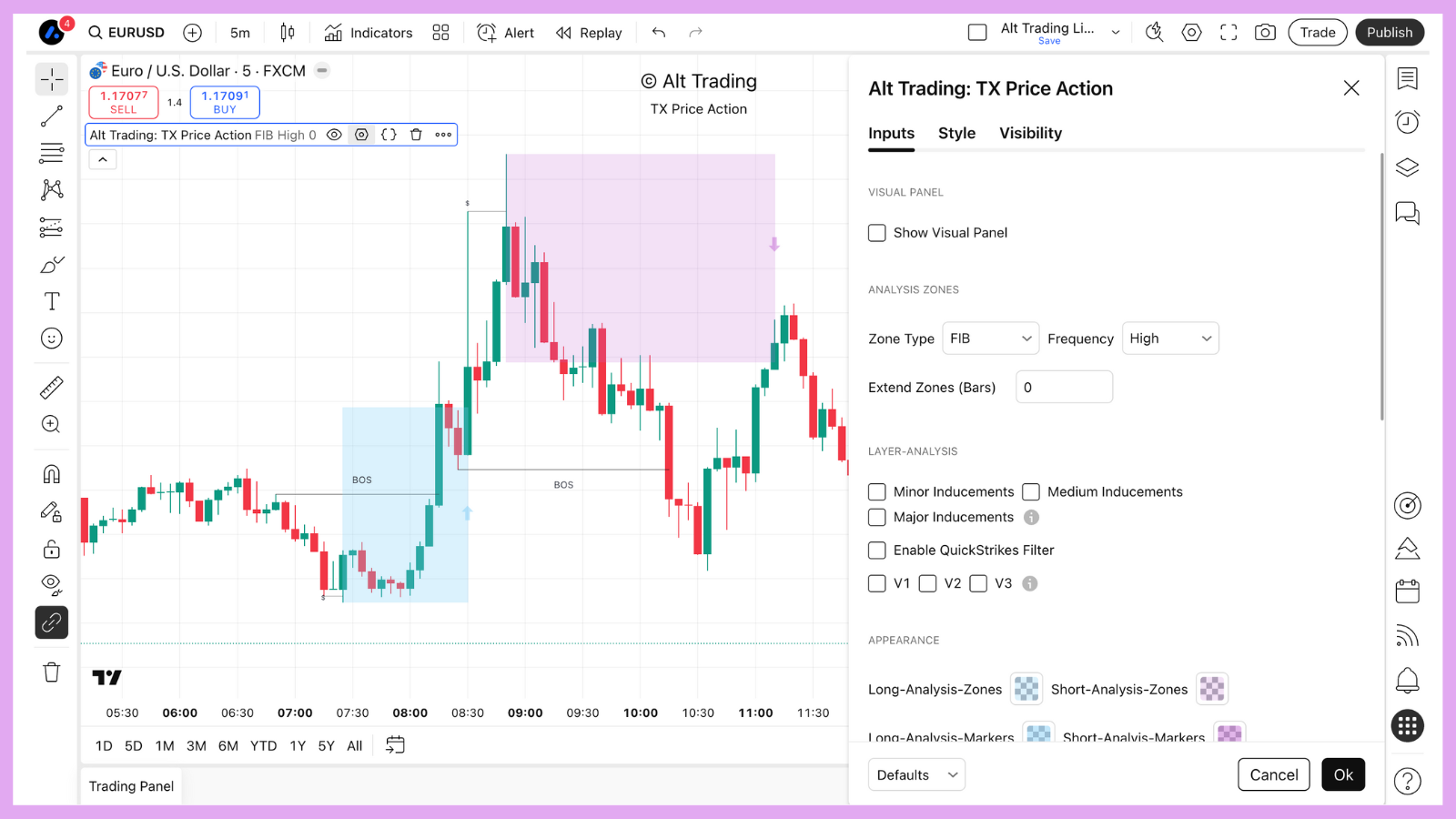Open the Visibility tab

1030,133
